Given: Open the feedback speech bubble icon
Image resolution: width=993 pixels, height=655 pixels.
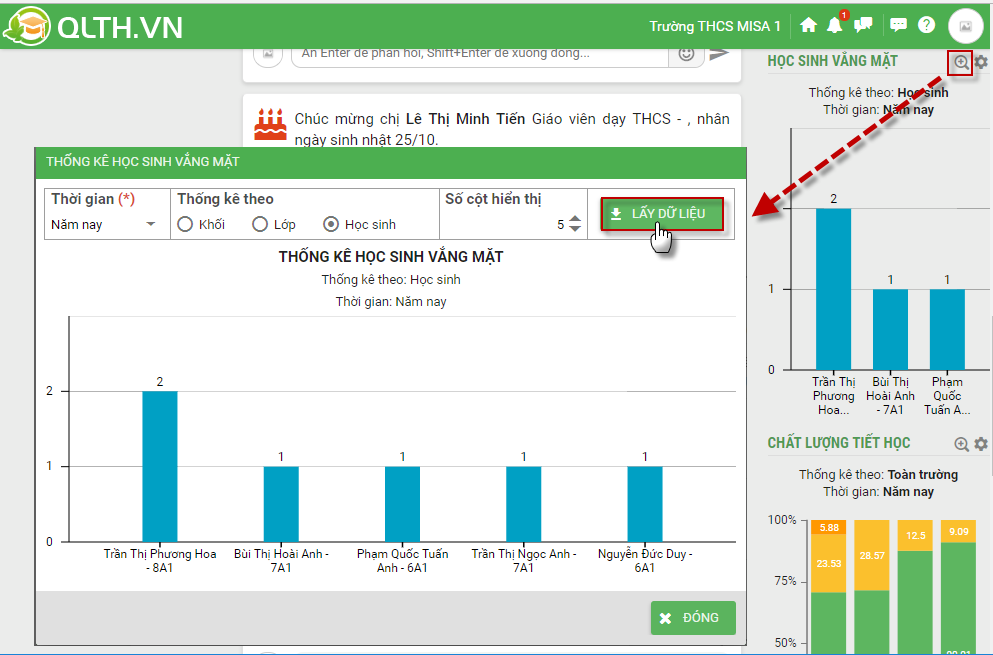Looking at the screenshot, I should pos(898,25).
